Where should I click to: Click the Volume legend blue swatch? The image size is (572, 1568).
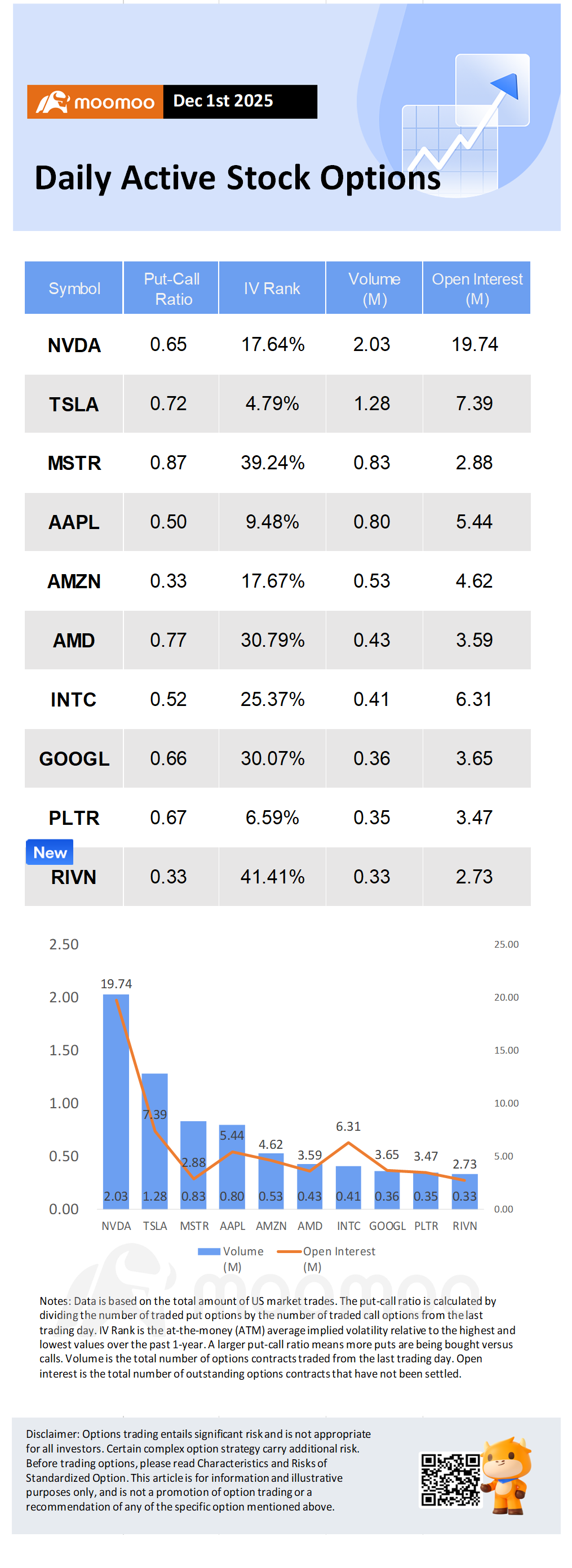[209, 1251]
